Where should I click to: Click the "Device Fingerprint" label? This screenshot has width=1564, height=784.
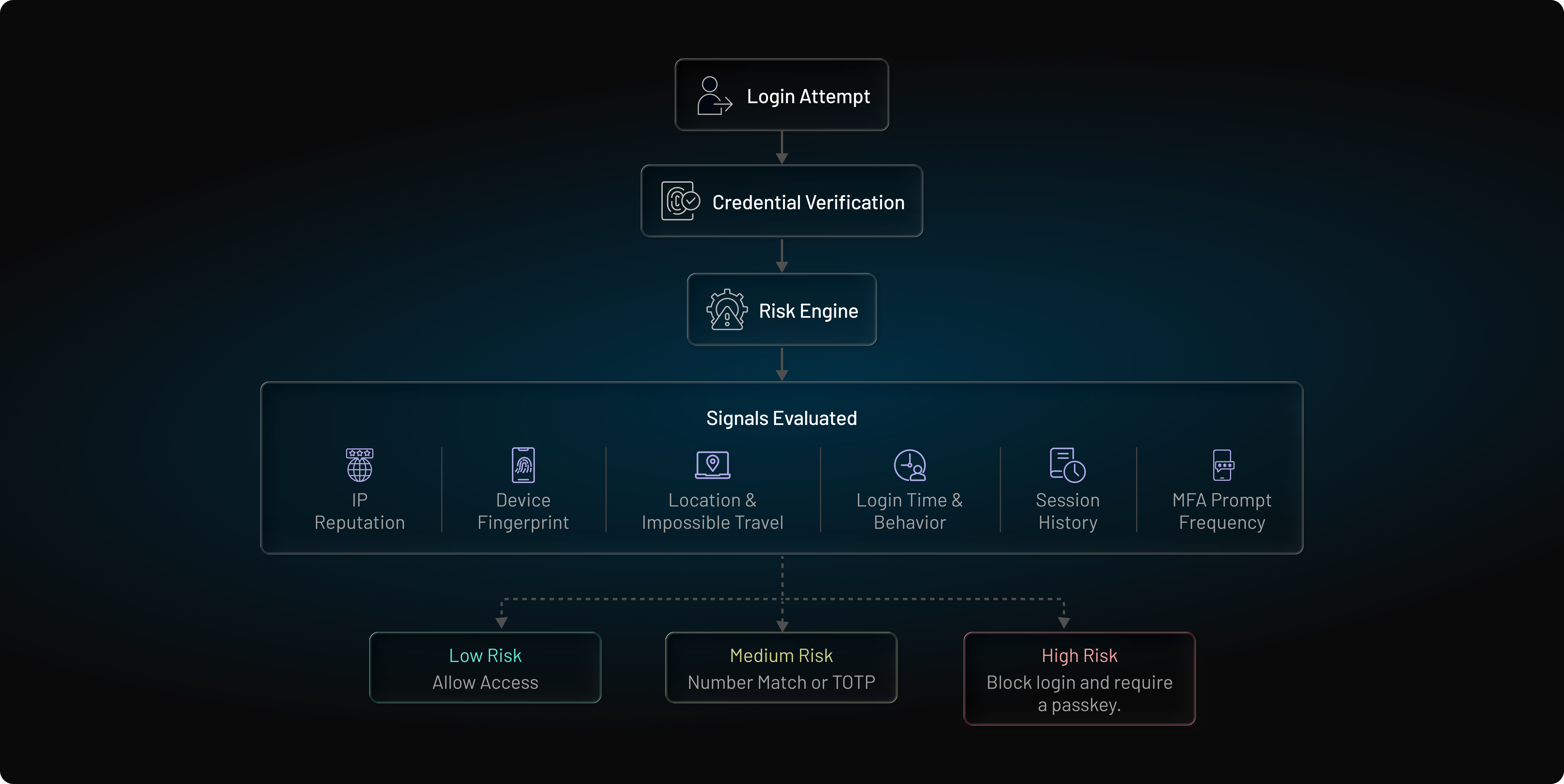coord(523,511)
